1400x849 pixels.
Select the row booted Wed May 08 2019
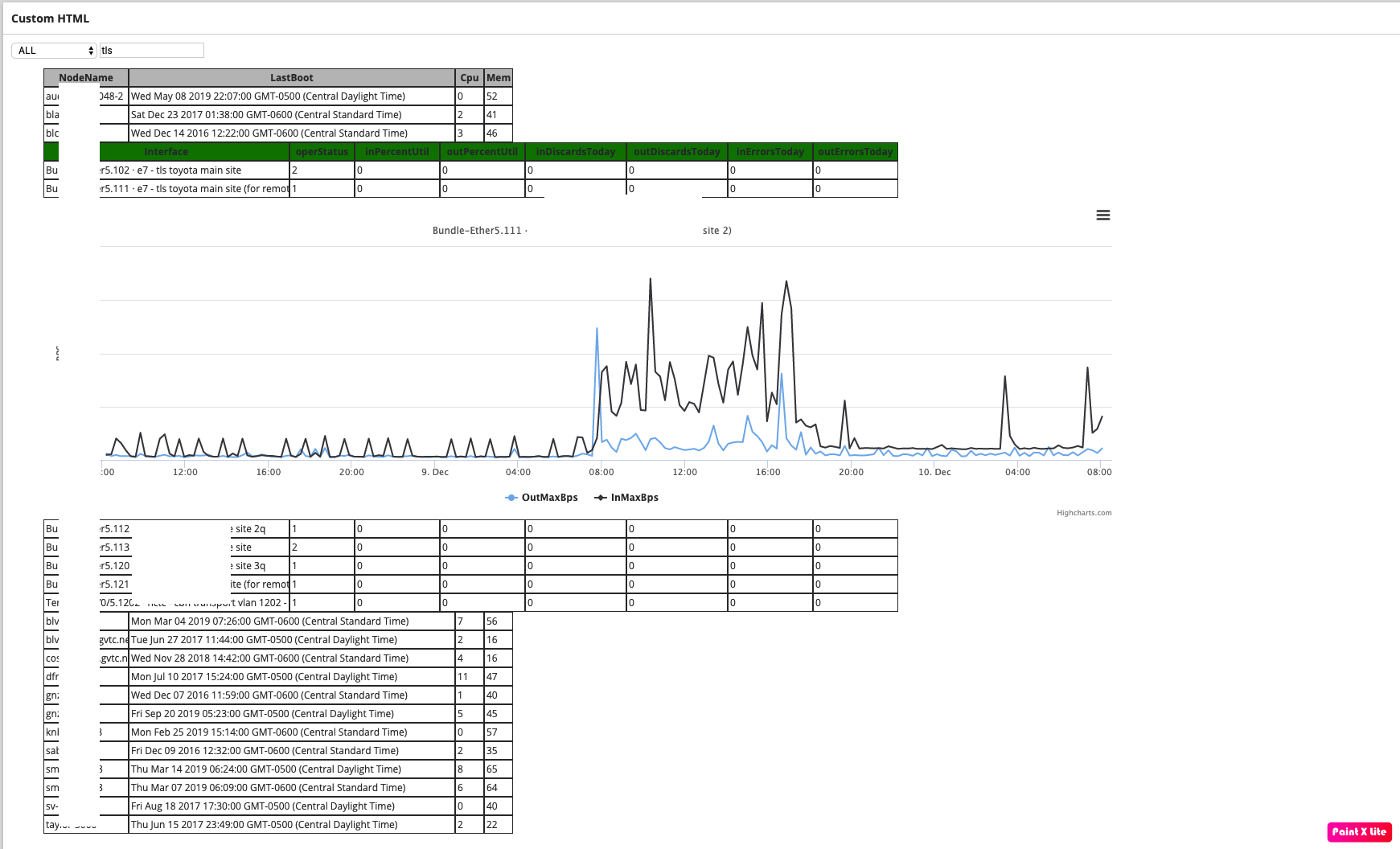pos(278,96)
